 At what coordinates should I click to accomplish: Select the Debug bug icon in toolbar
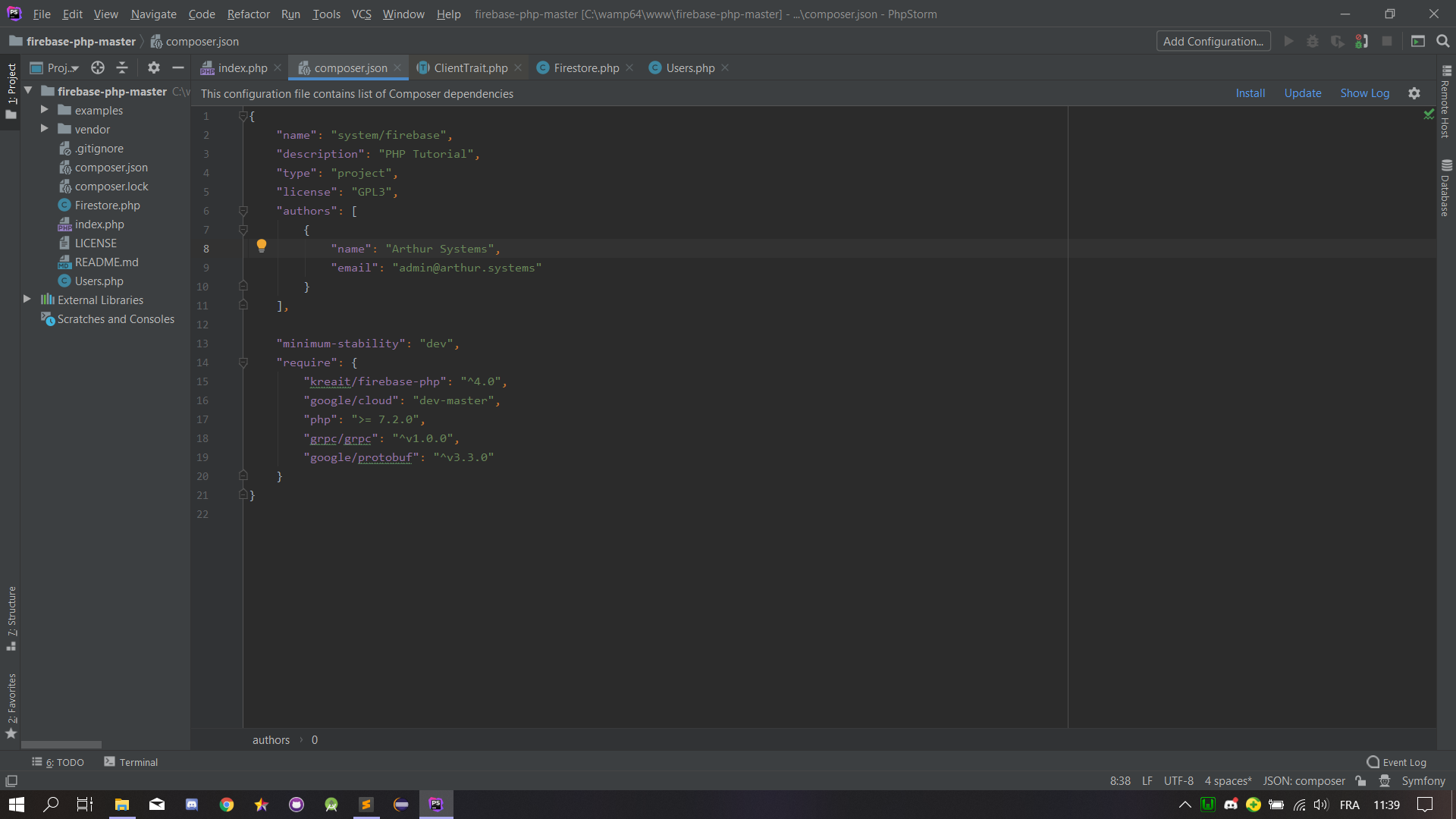[1313, 41]
